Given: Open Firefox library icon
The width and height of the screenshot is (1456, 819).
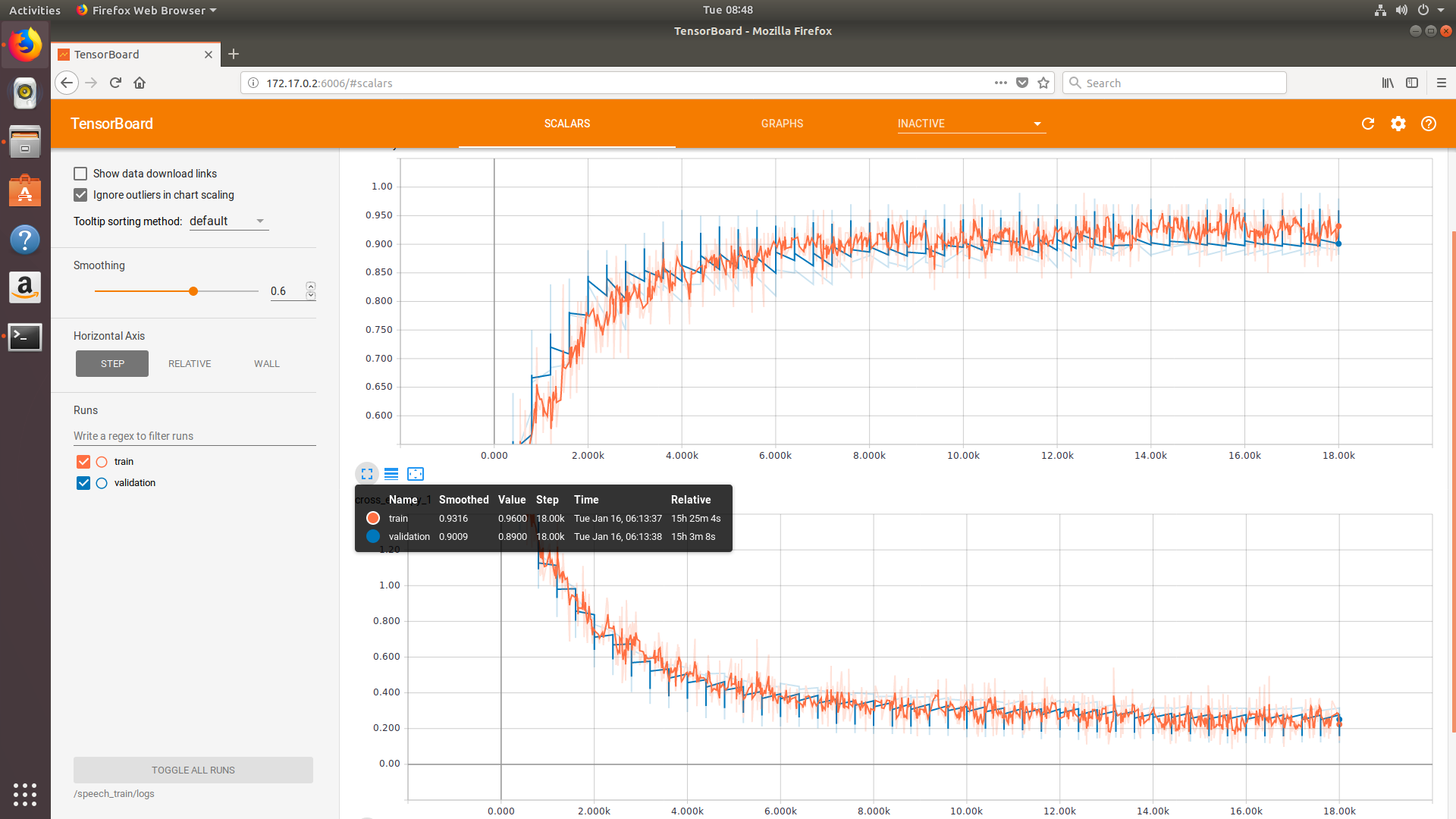Looking at the screenshot, I should [x=1388, y=83].
